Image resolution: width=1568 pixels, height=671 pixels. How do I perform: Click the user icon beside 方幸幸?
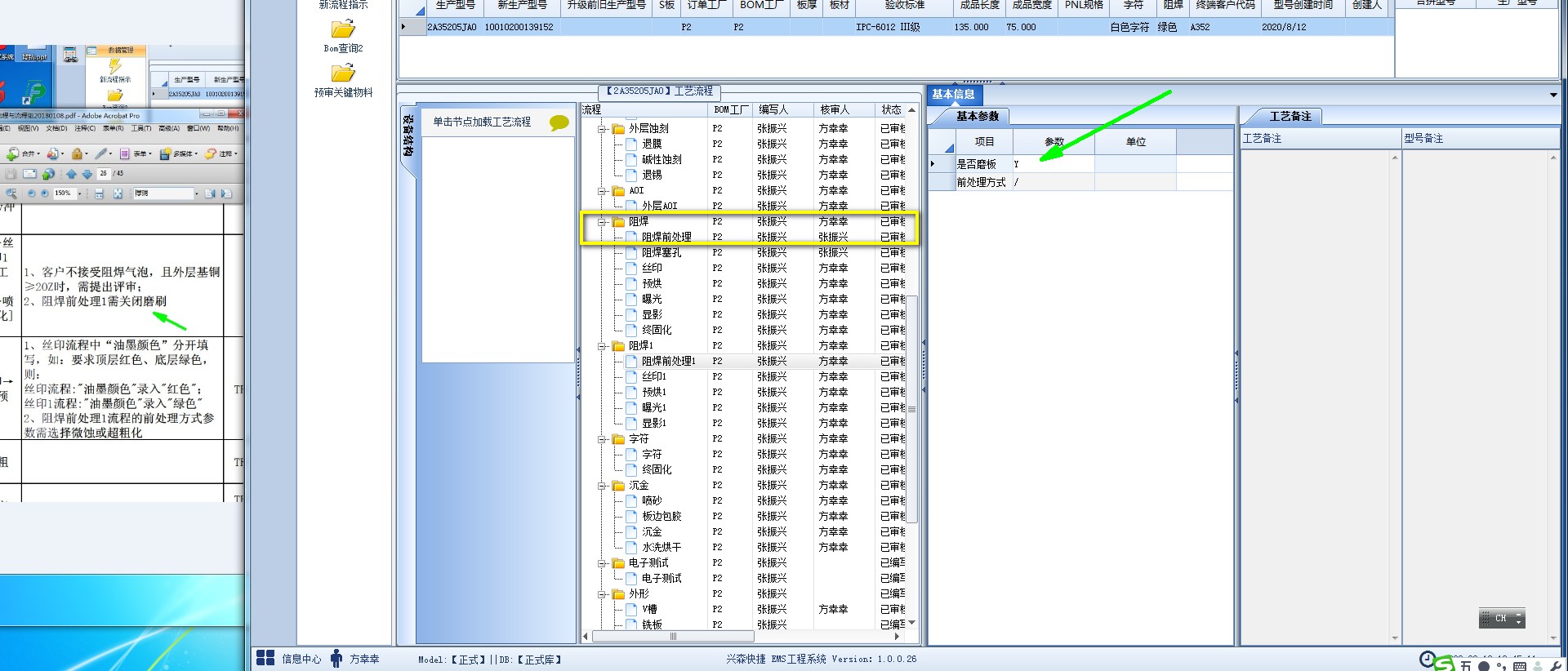tap(336, 658)
